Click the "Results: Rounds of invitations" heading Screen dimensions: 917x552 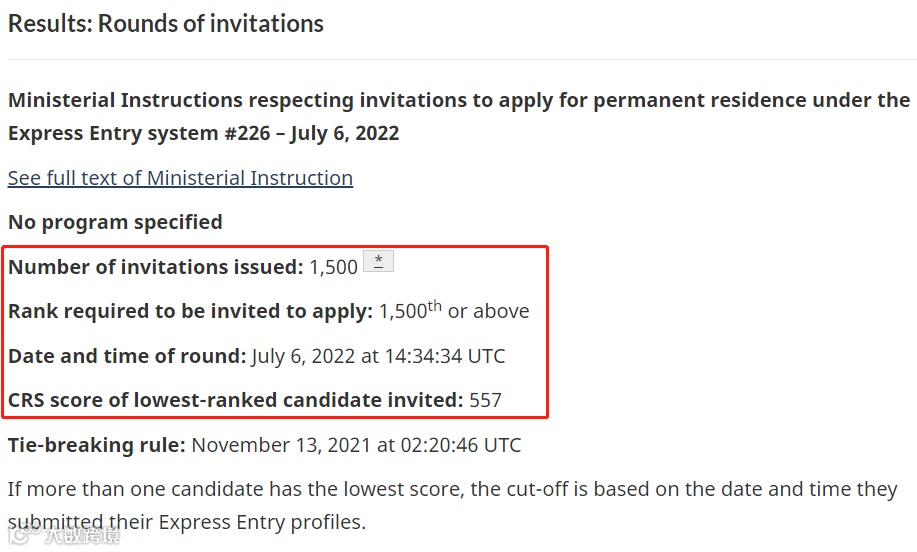[166, 24]
